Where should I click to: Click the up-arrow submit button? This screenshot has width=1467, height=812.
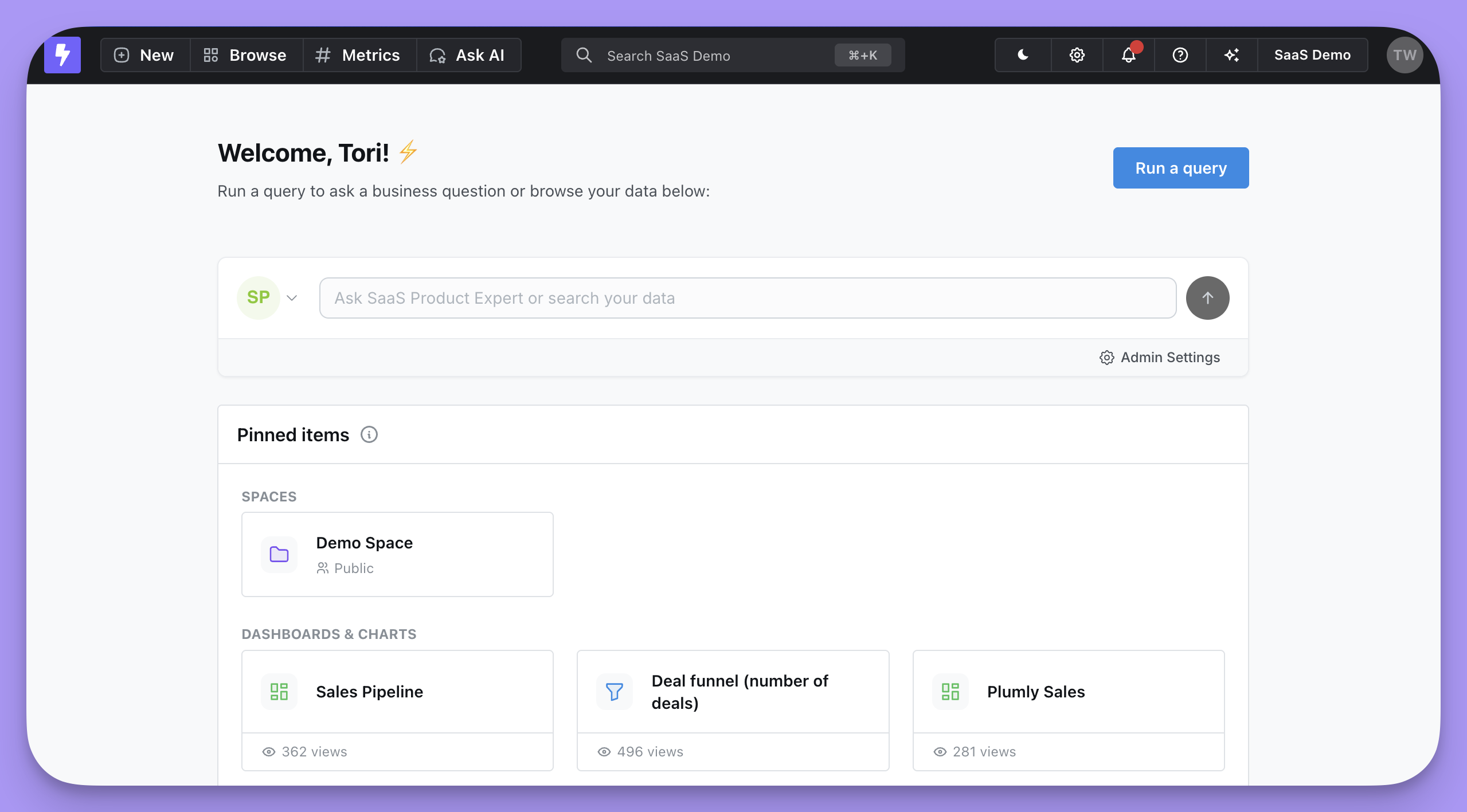1207,298
